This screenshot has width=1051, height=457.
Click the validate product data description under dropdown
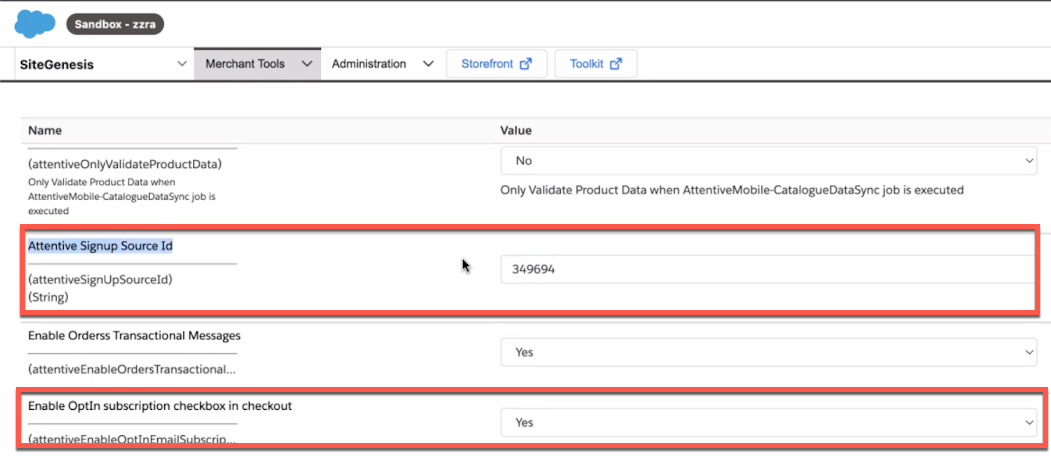pos(732,190)
